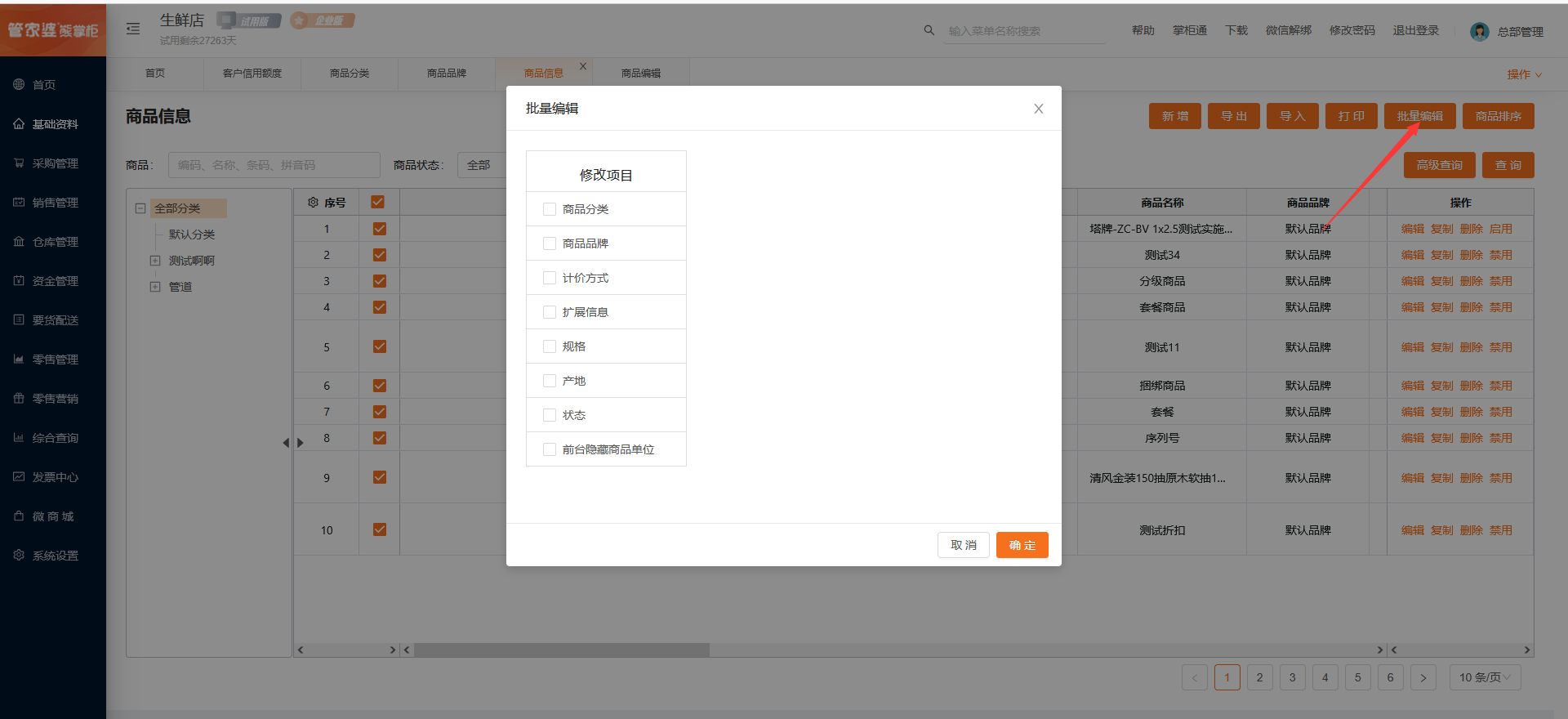Click the 零售营销 gift icon in sidebar
Screen dimensions: 1568x719
(x=19, y=398)
